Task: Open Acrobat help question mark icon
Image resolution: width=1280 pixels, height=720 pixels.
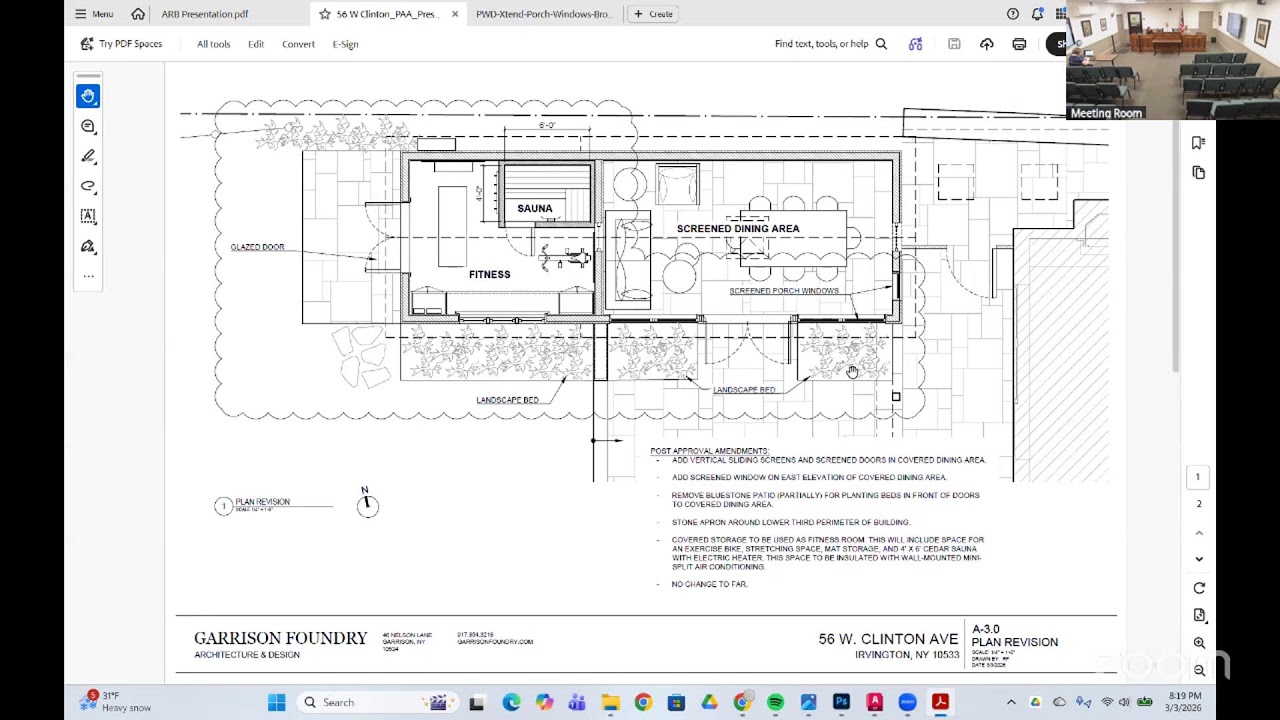Action: pyautogui.click(x=1012, y=14)
